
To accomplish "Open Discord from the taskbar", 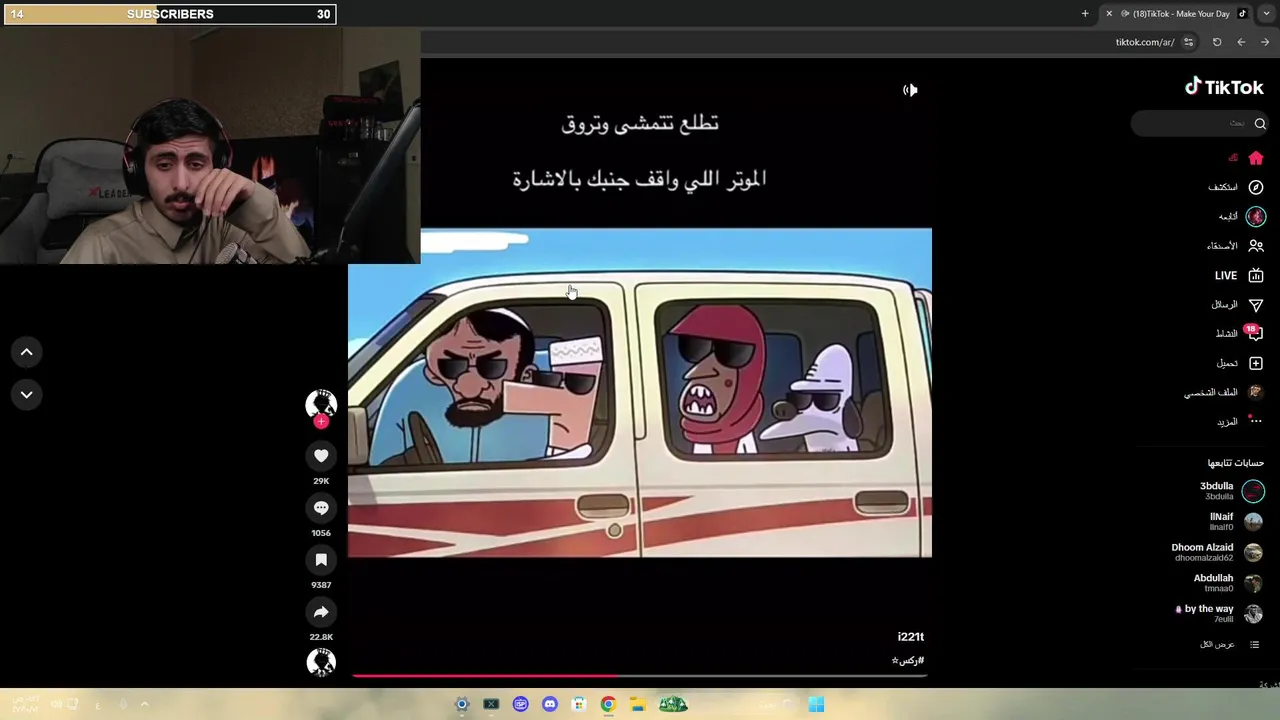I will coord(549,705).
